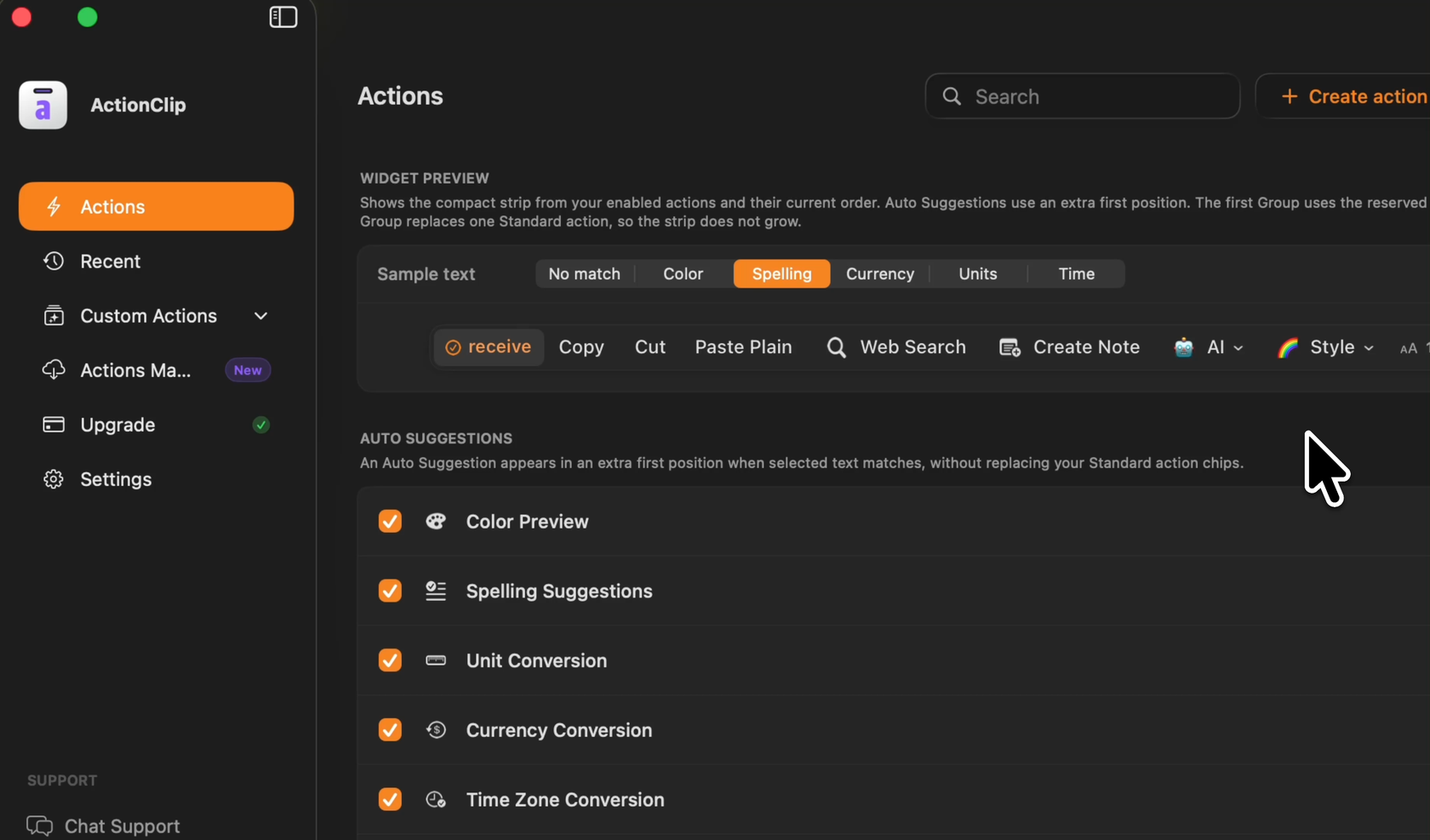Click the Create Note action label
This screenshot has width=1430, height=840.
(x=1087, y=347)
